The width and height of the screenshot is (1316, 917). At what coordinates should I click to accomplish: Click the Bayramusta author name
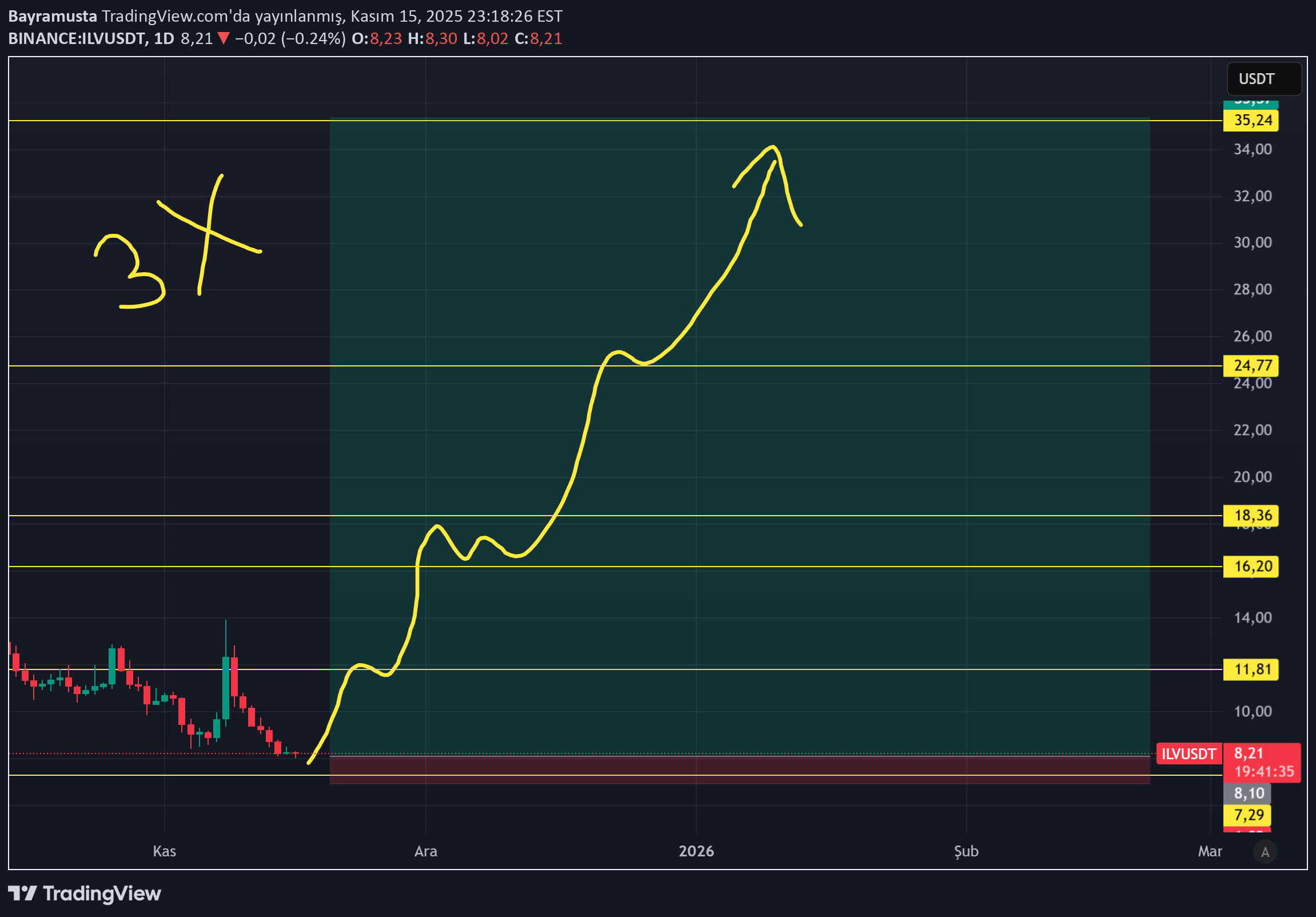pyautogui.click(x=52, y=16)
